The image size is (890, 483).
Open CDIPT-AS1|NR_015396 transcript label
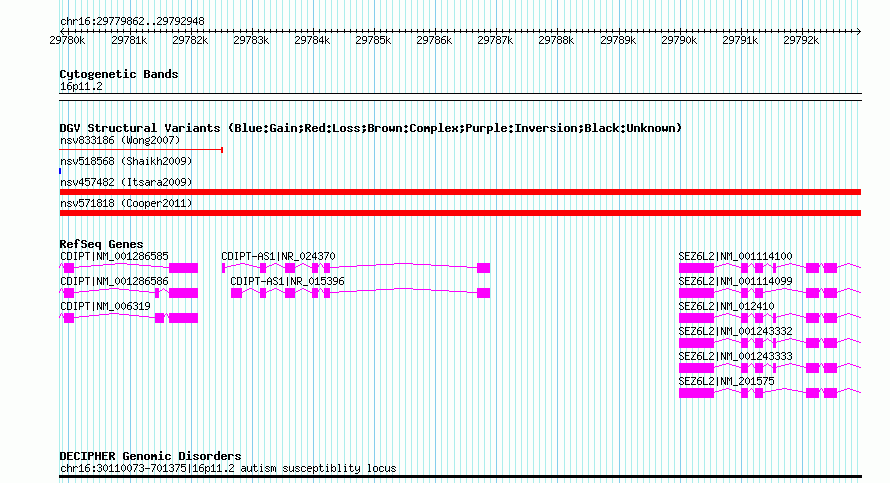tap(287, 282)
